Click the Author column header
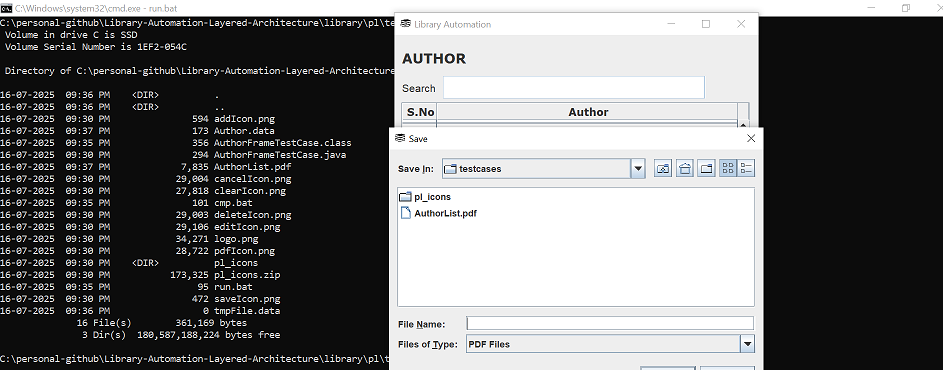This screenshot has width=943, height=370. point(588,113)
